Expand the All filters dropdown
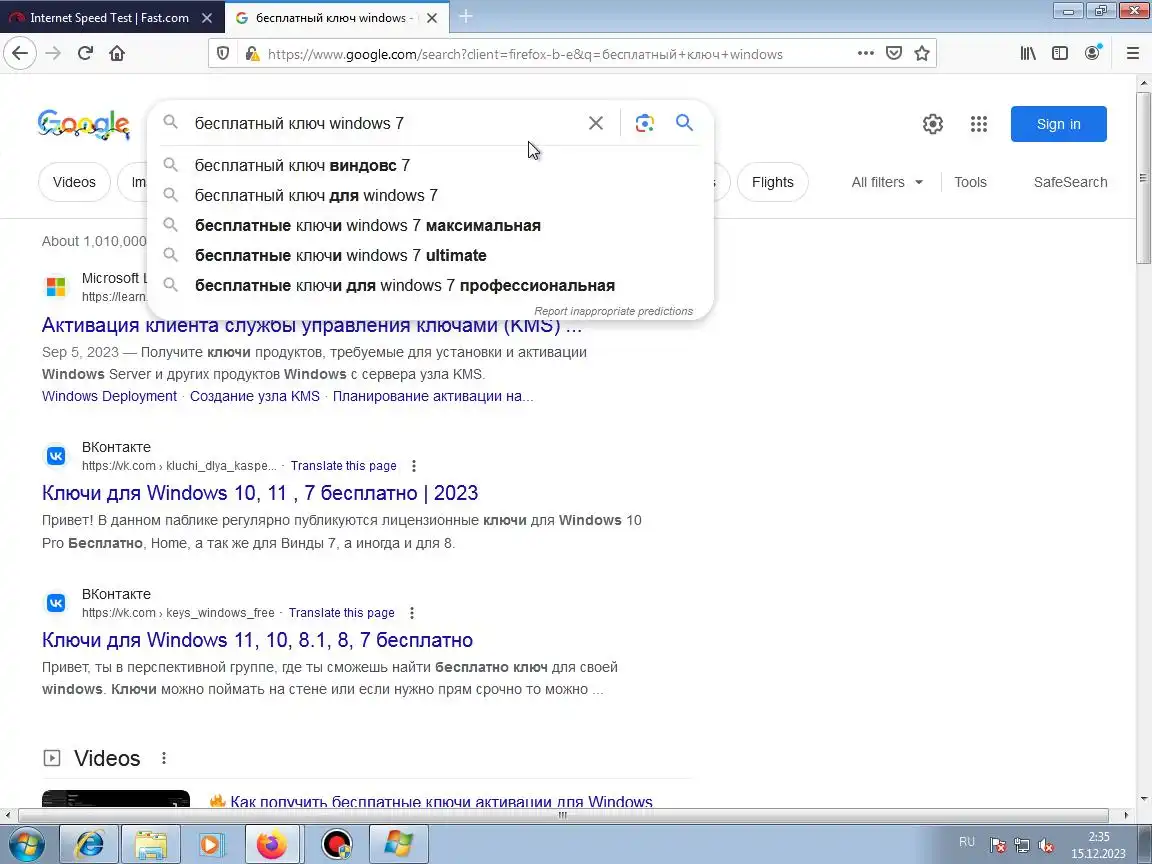This screenshot has width=1152, height=864. (887, 182)
